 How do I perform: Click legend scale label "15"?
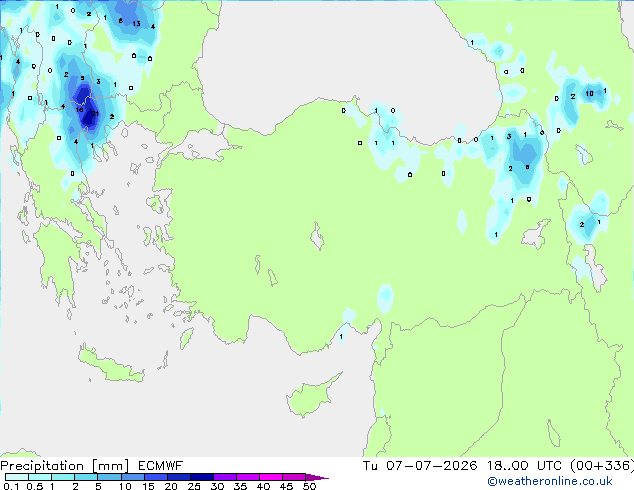coord(148,486)
